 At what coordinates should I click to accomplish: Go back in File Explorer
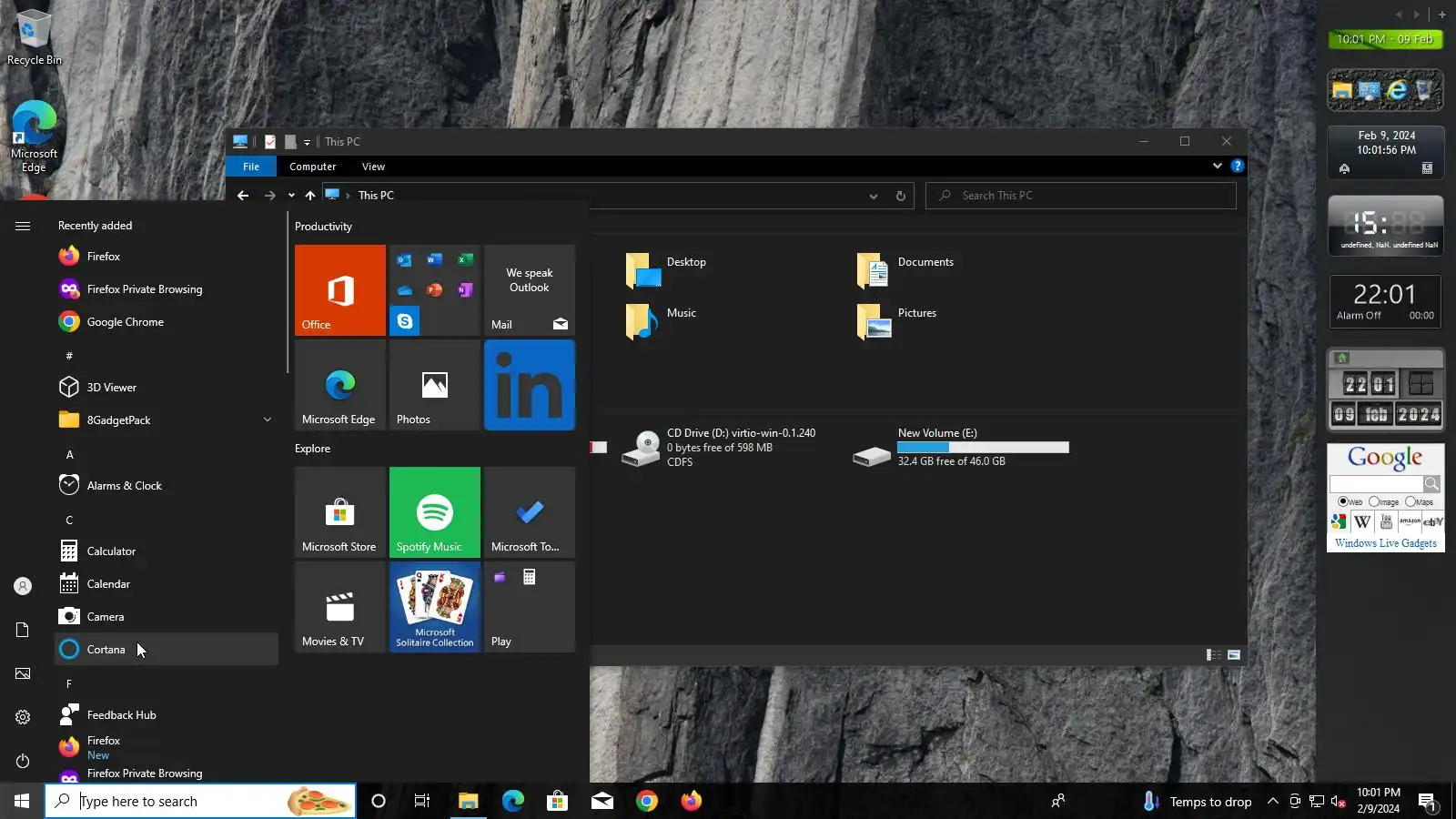point(243,196)
